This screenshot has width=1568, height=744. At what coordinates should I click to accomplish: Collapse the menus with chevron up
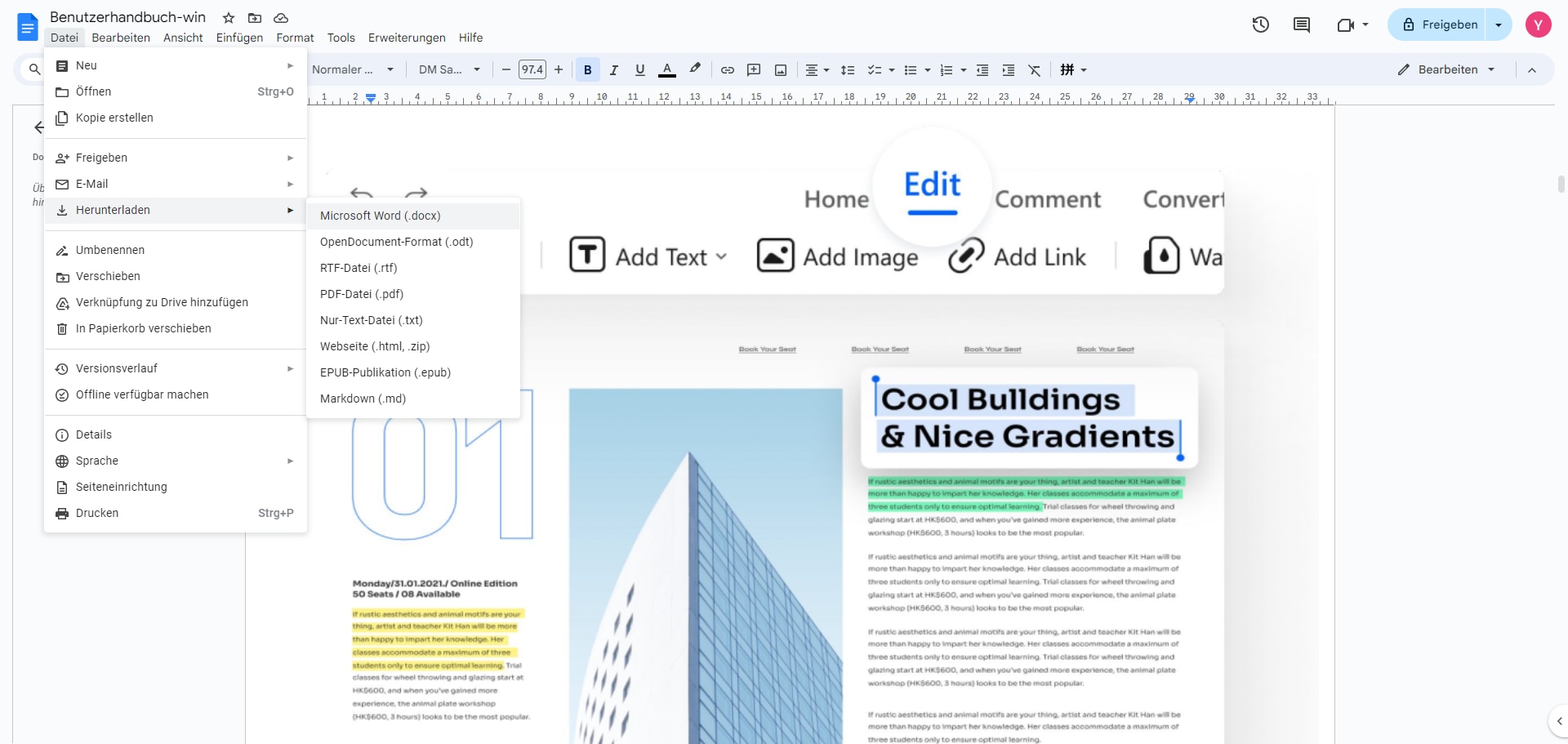pos(1532,70)
